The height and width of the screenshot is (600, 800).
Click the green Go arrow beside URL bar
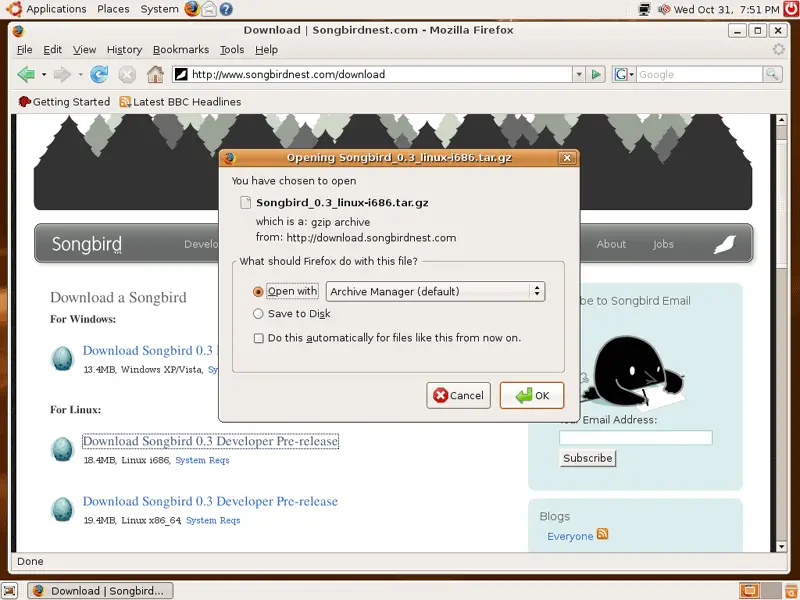(596, 74)
